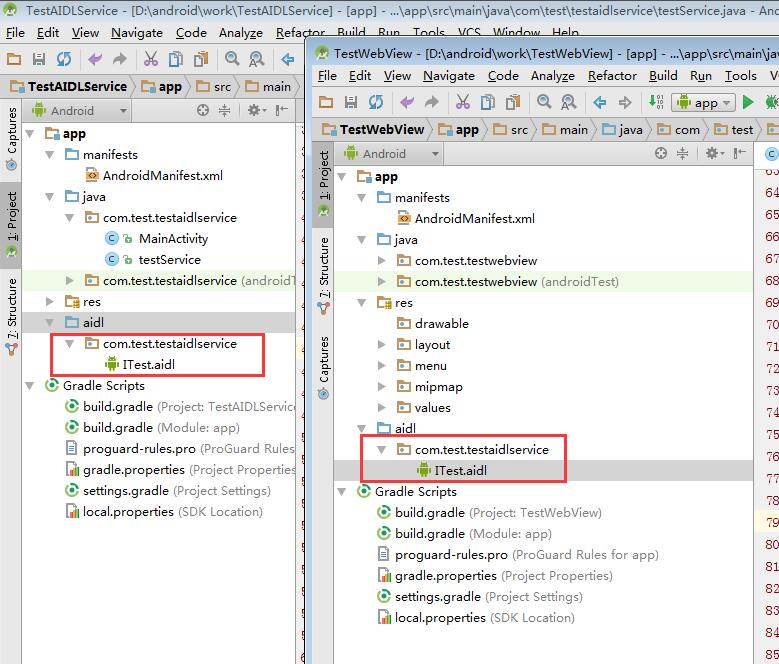779x664 pixels.
Task: Click java breadcrumb in TestWebView navigation bar
Action: pyautogui.click(x=623, y=130)
